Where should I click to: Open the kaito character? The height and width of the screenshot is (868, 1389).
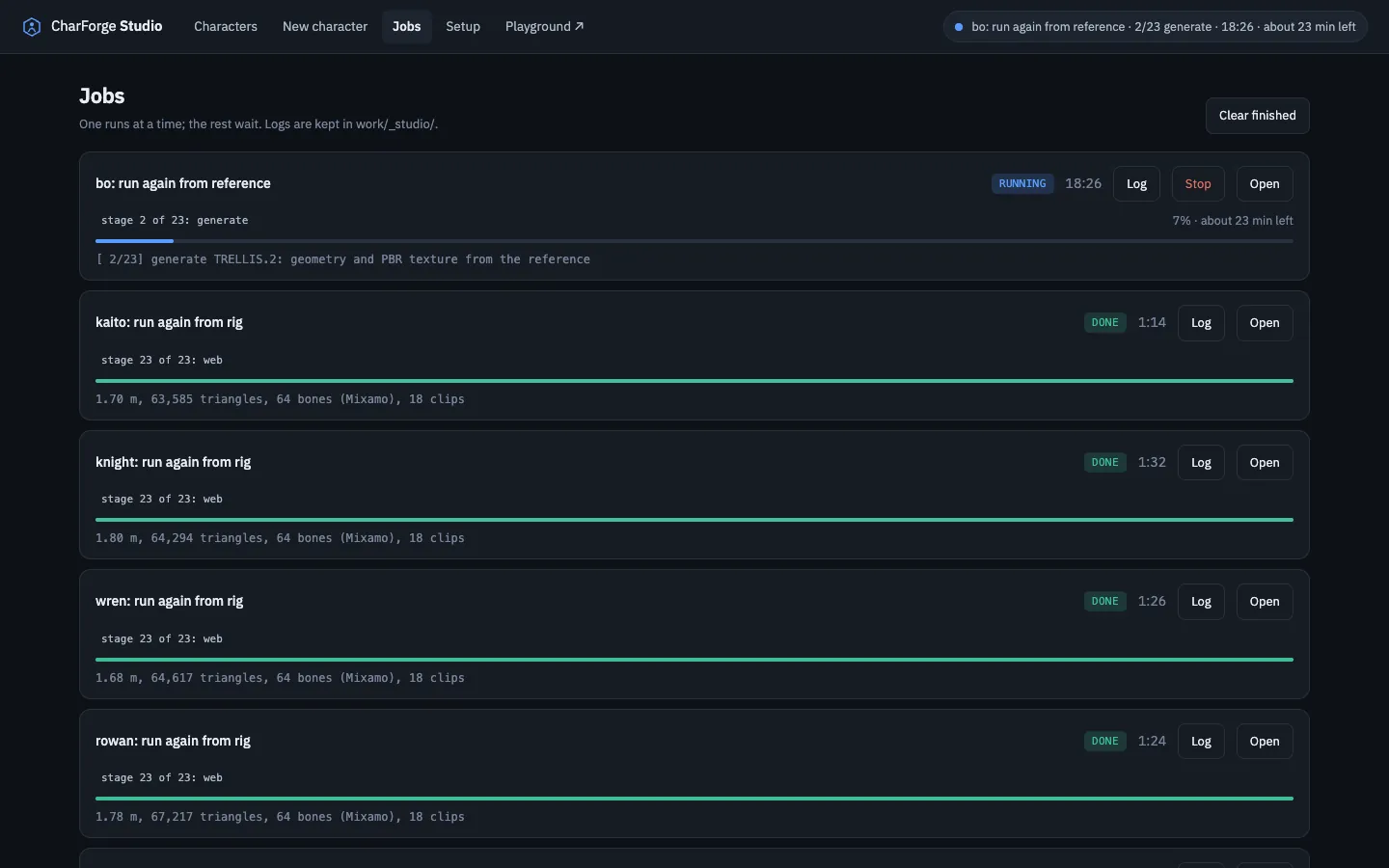(x=1265, y=323)
